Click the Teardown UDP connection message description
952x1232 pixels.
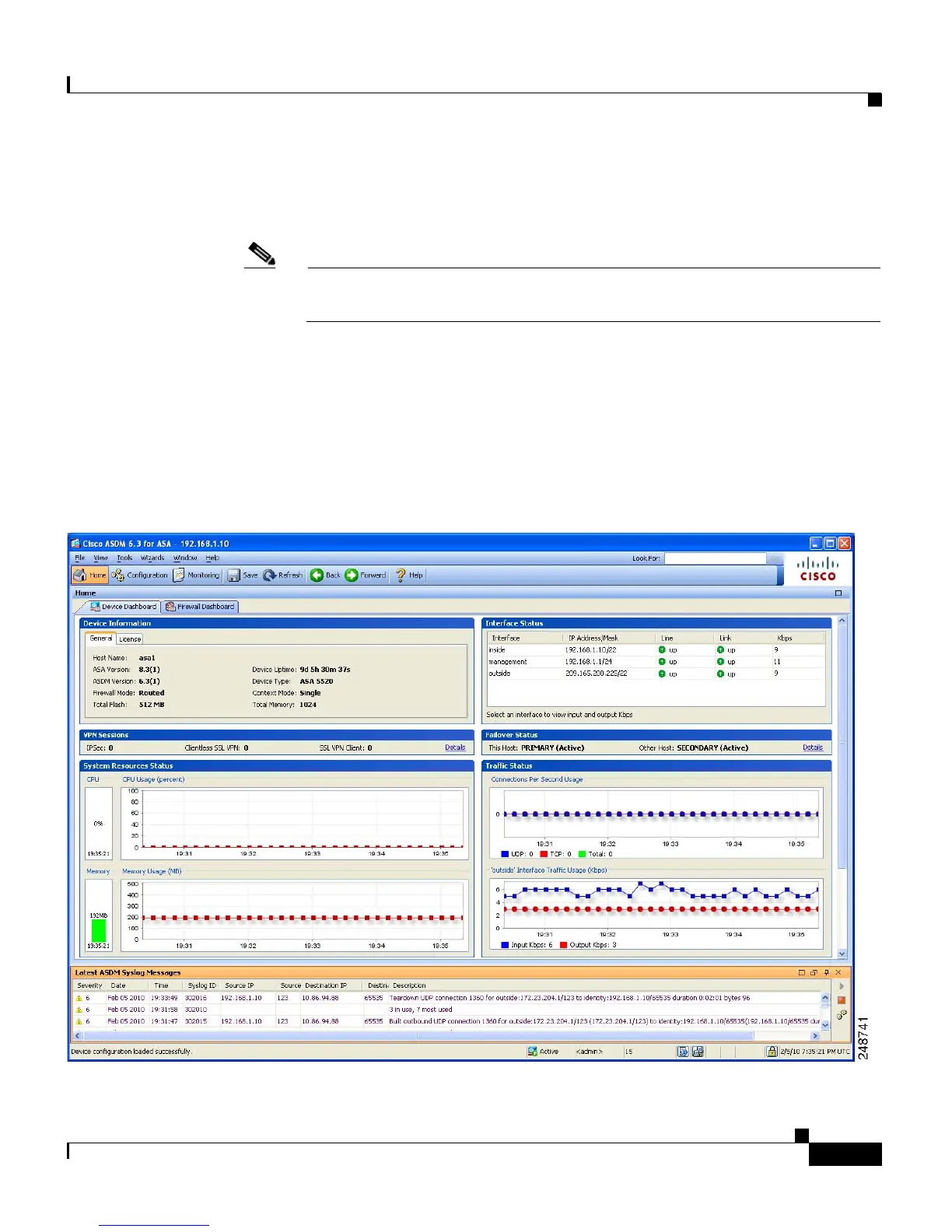569,998
